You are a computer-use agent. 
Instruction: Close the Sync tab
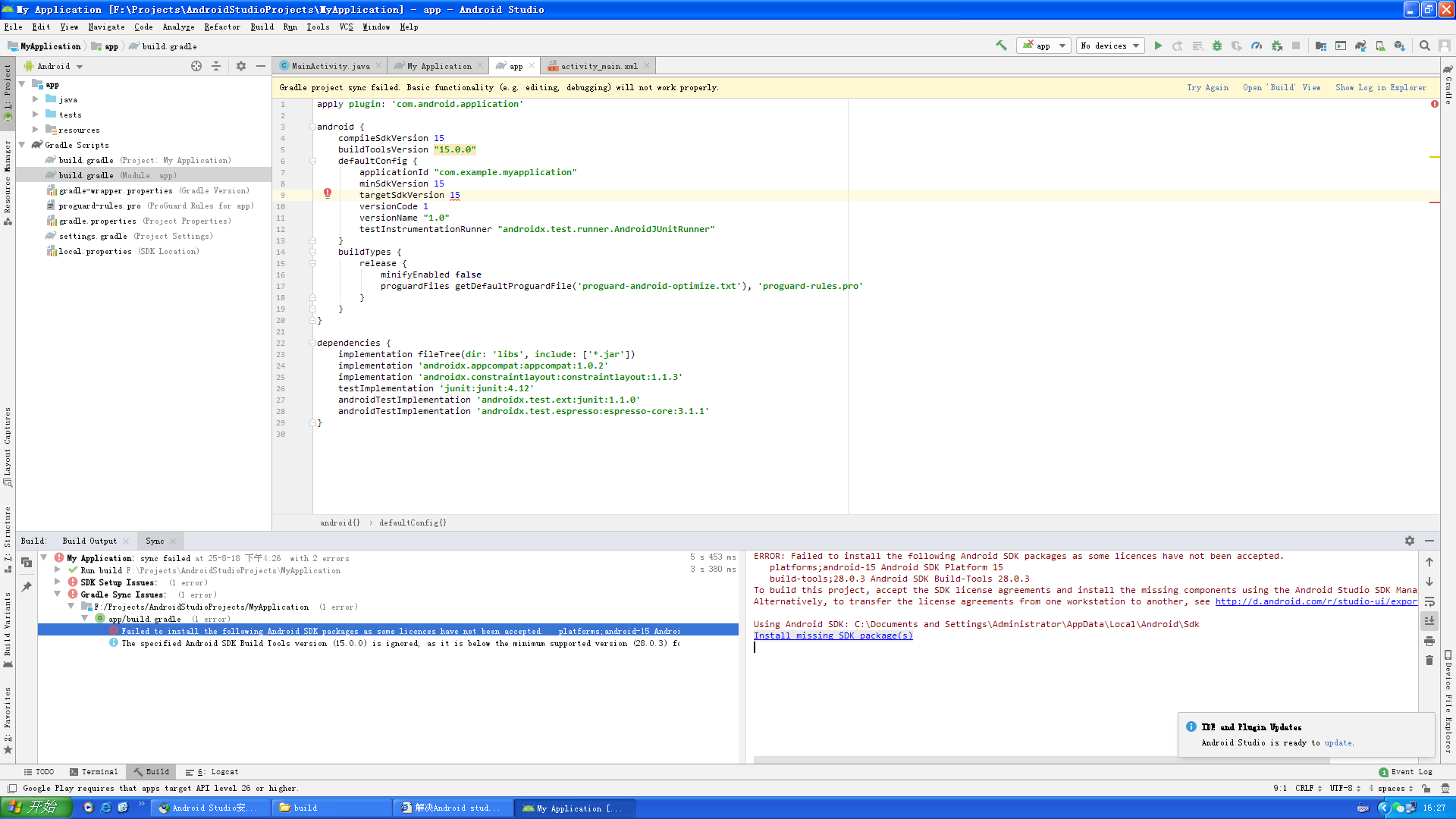tap(173, 541)
